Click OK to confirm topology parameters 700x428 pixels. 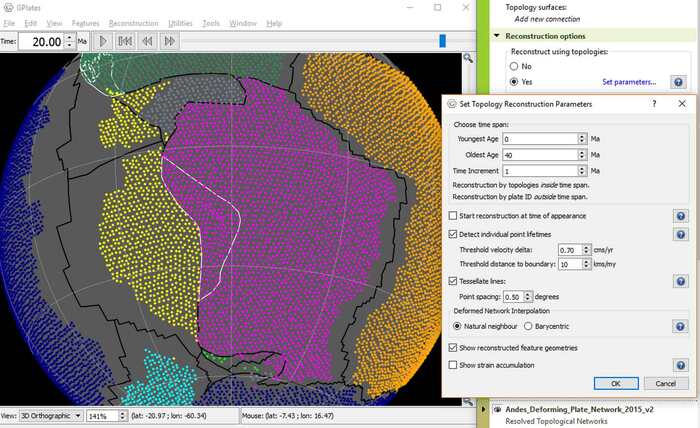pyautogui.click(x=615, y=383)
